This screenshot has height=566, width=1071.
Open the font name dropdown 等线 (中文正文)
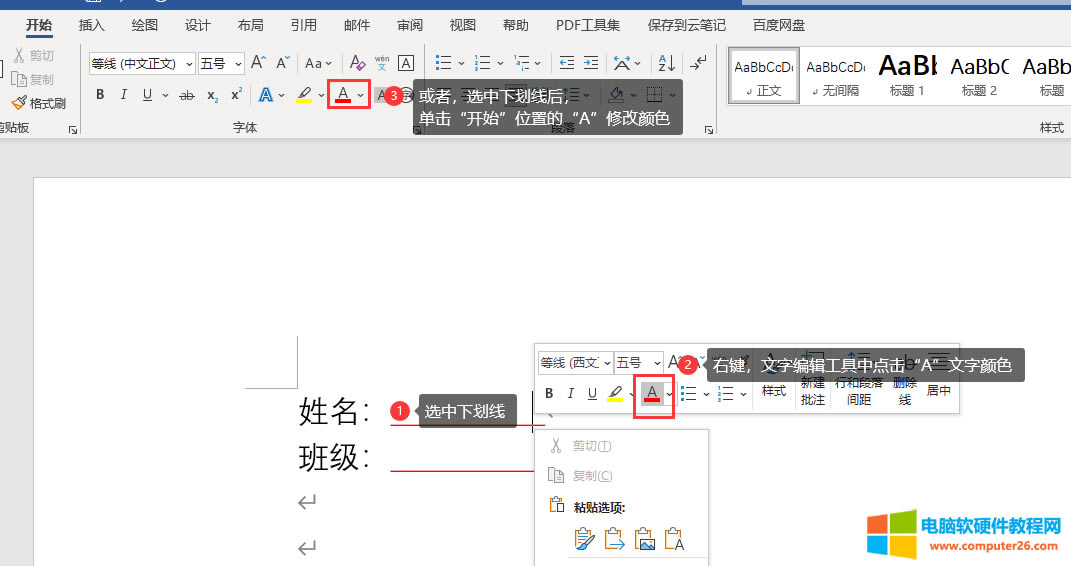pyautogui.click(x=141, y=63)
